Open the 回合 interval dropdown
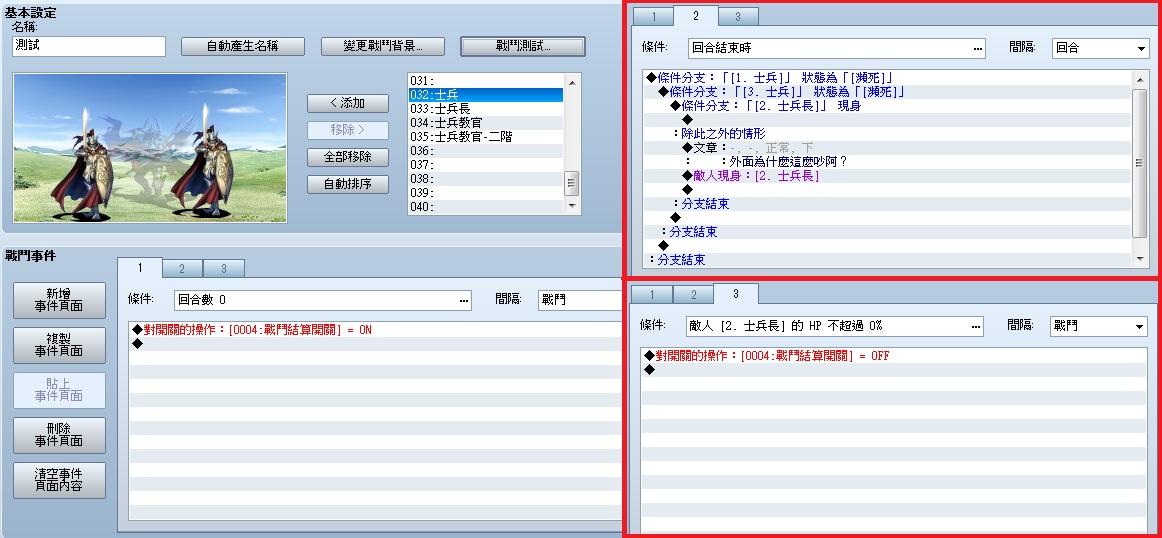 (1100, 48)
